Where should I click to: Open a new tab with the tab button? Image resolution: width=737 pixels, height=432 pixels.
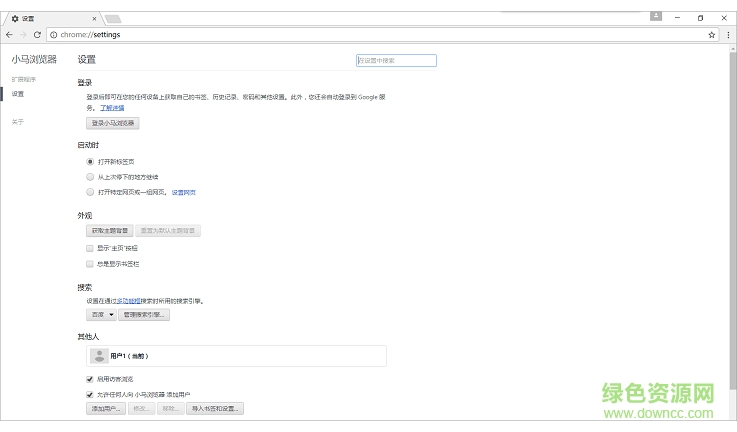pos(113,19)
